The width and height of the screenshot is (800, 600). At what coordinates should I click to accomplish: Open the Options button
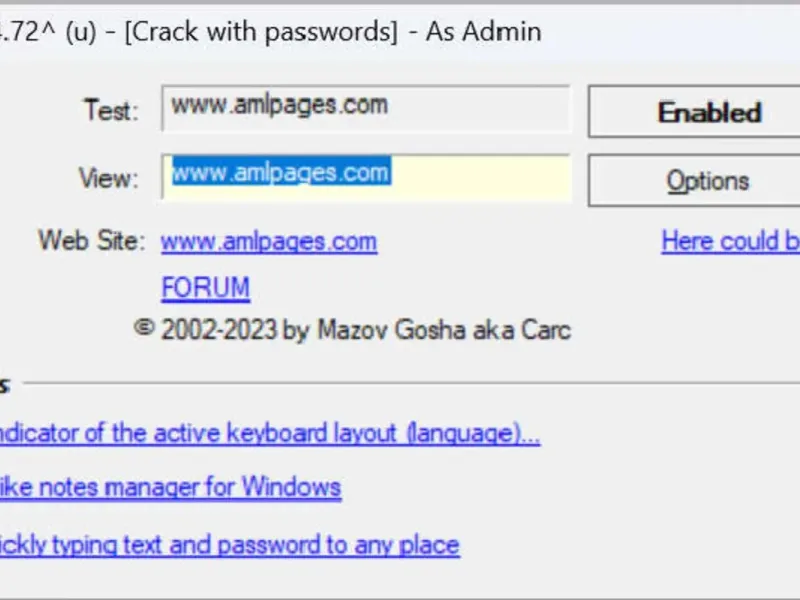click(706, 181)
